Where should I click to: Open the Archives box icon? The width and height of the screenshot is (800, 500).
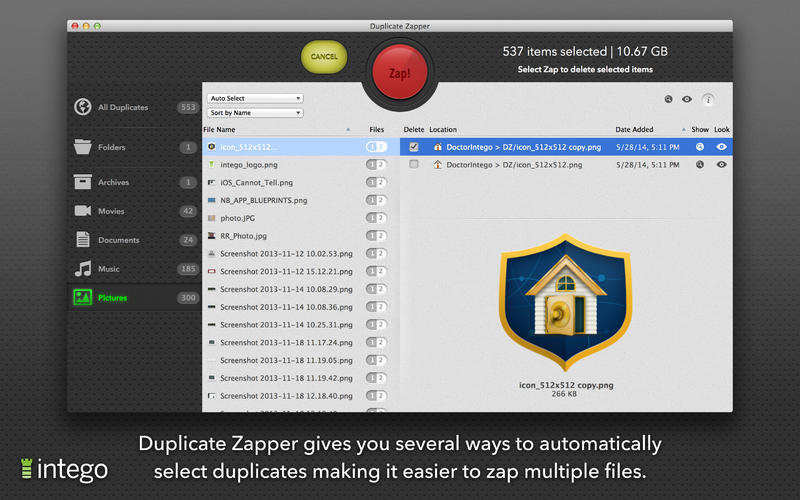click(83, 182)
